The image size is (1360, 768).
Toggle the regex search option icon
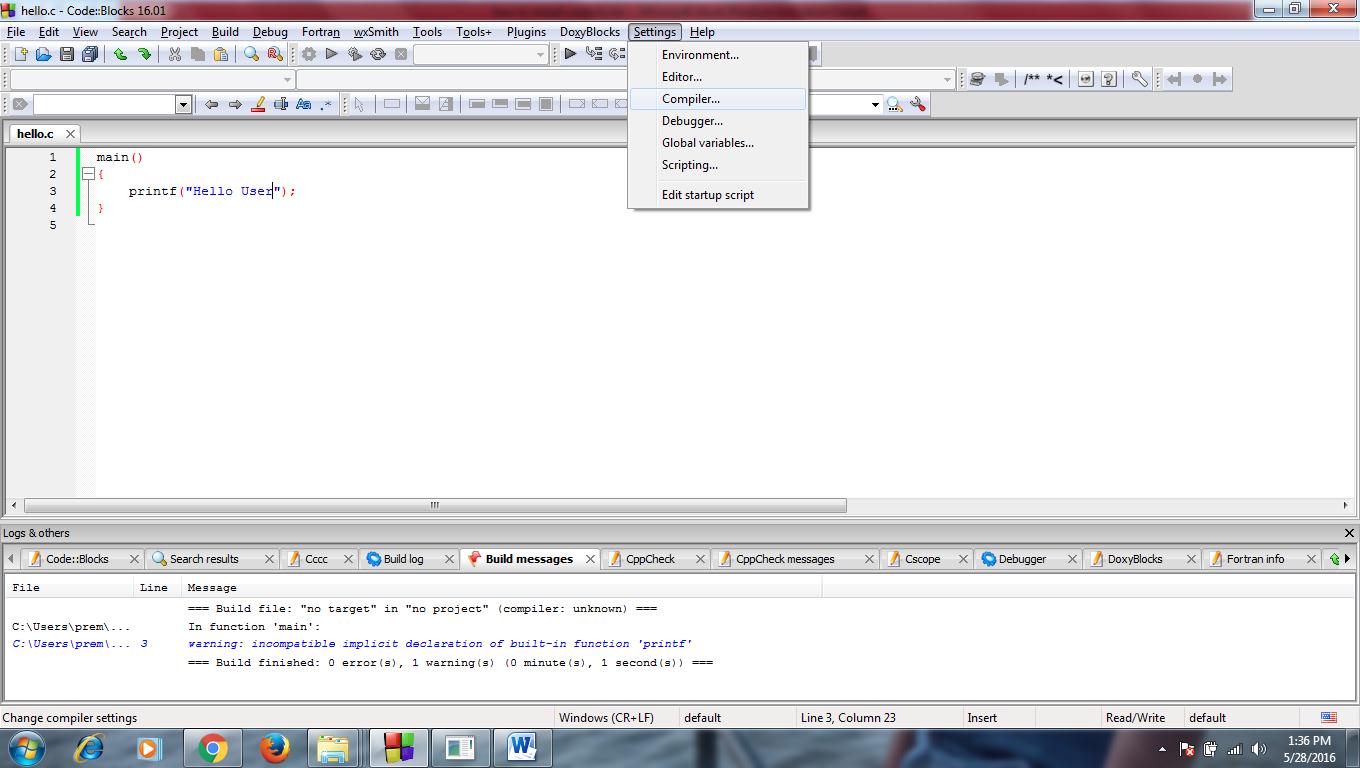click(326, 104)
